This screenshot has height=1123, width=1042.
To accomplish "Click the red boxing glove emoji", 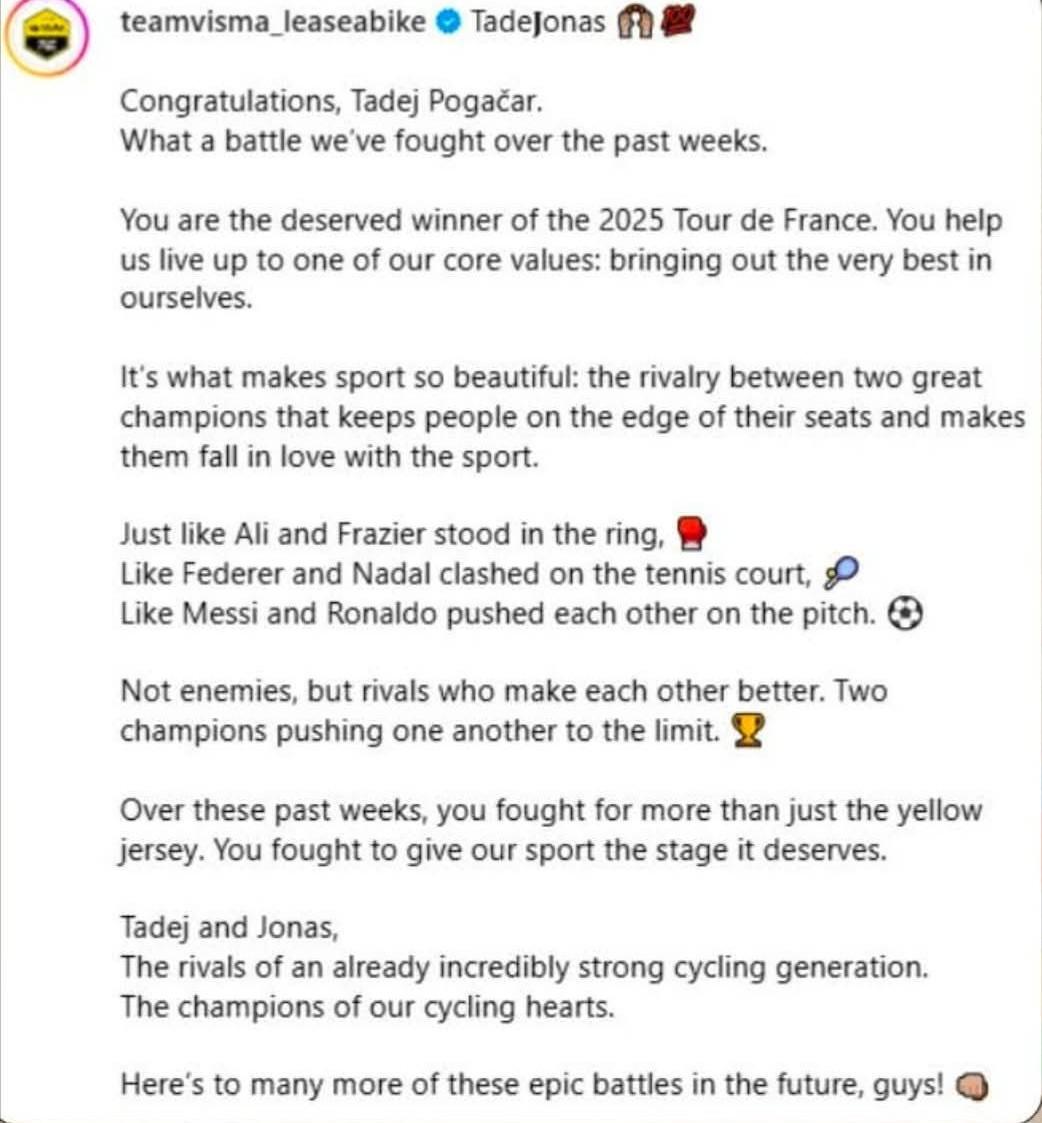I will (691, 535).
